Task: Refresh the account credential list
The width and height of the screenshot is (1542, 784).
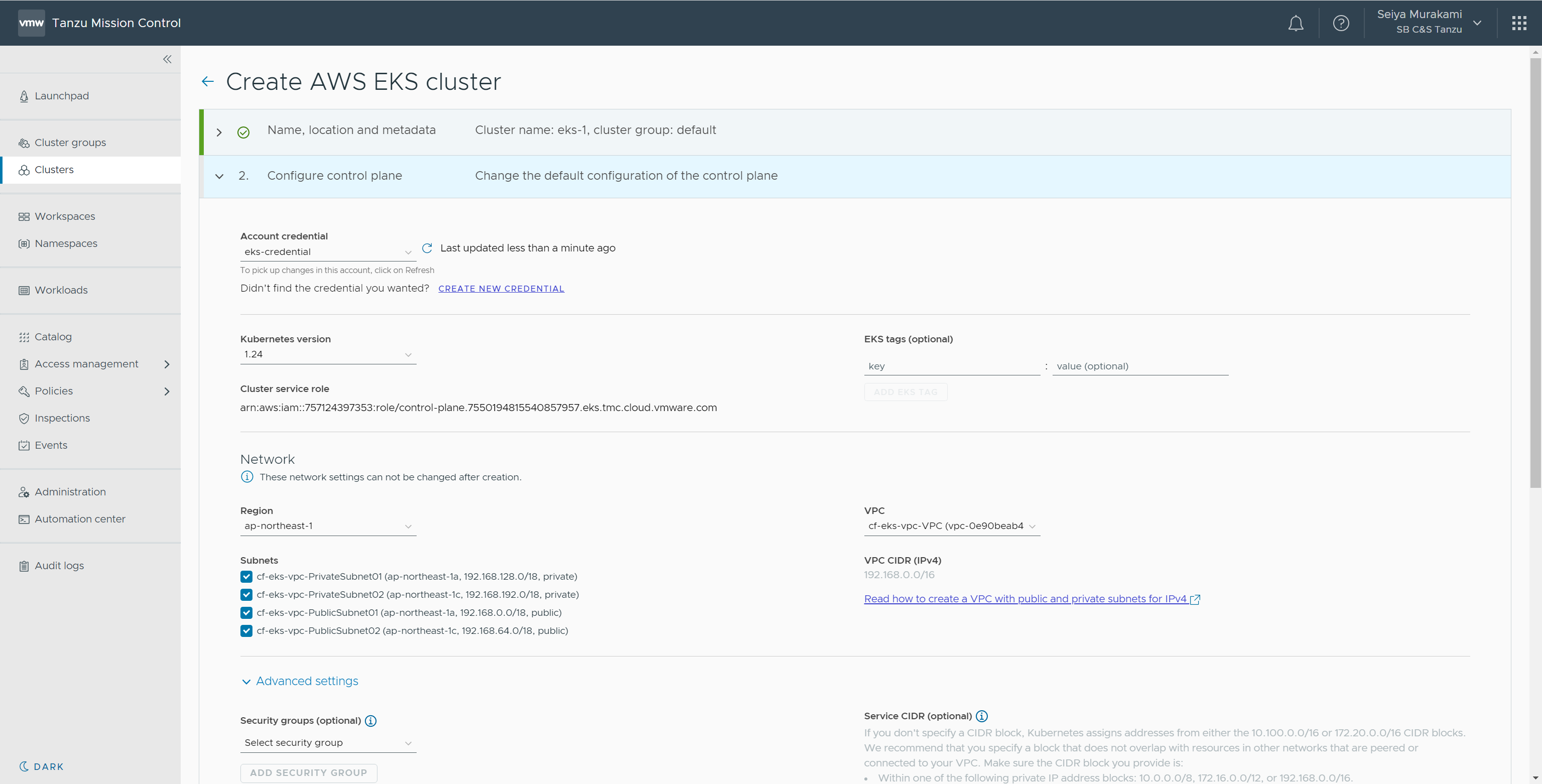Action: point(427,248)
